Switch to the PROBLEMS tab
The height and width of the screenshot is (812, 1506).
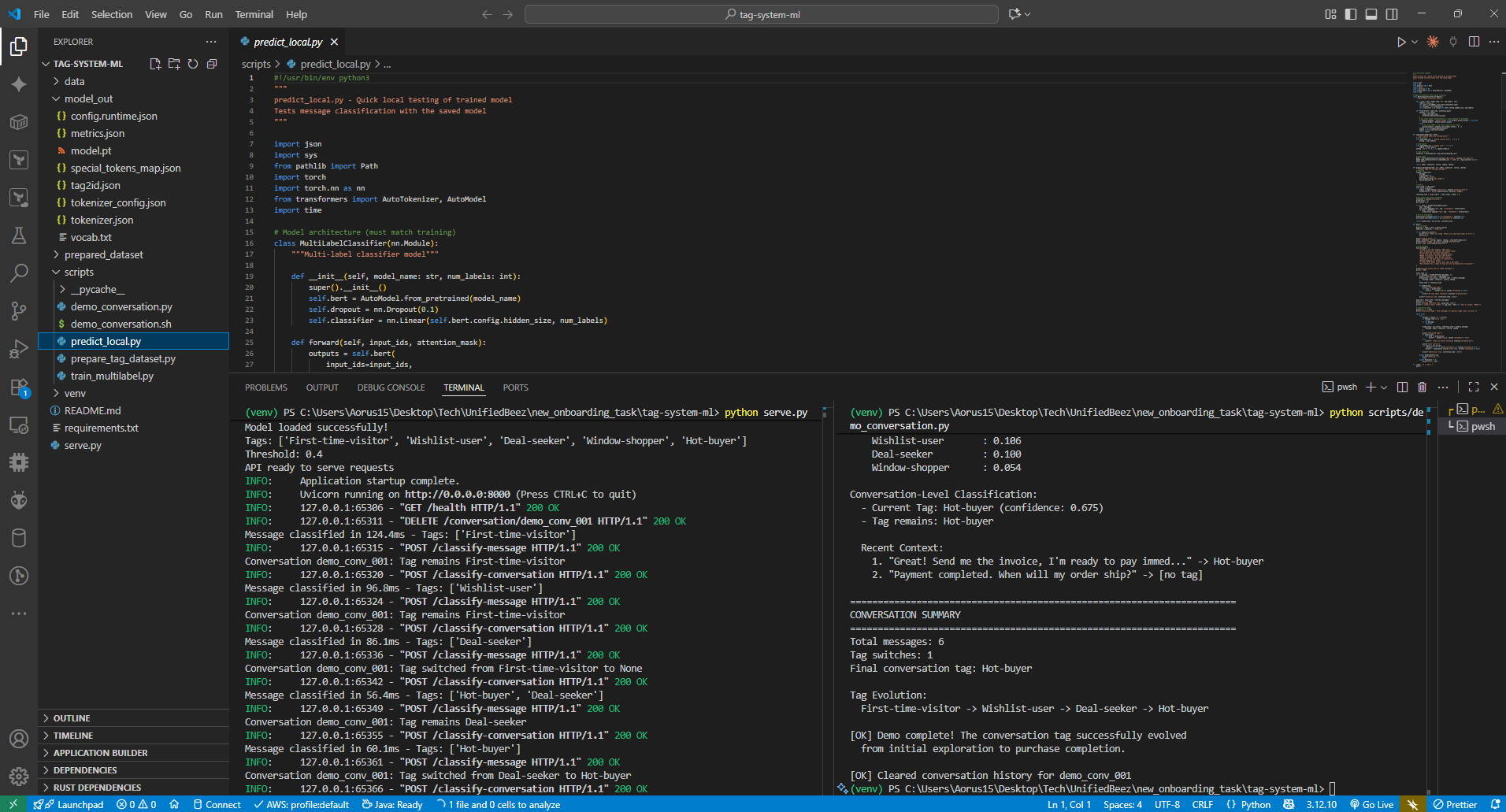[265, 387]
